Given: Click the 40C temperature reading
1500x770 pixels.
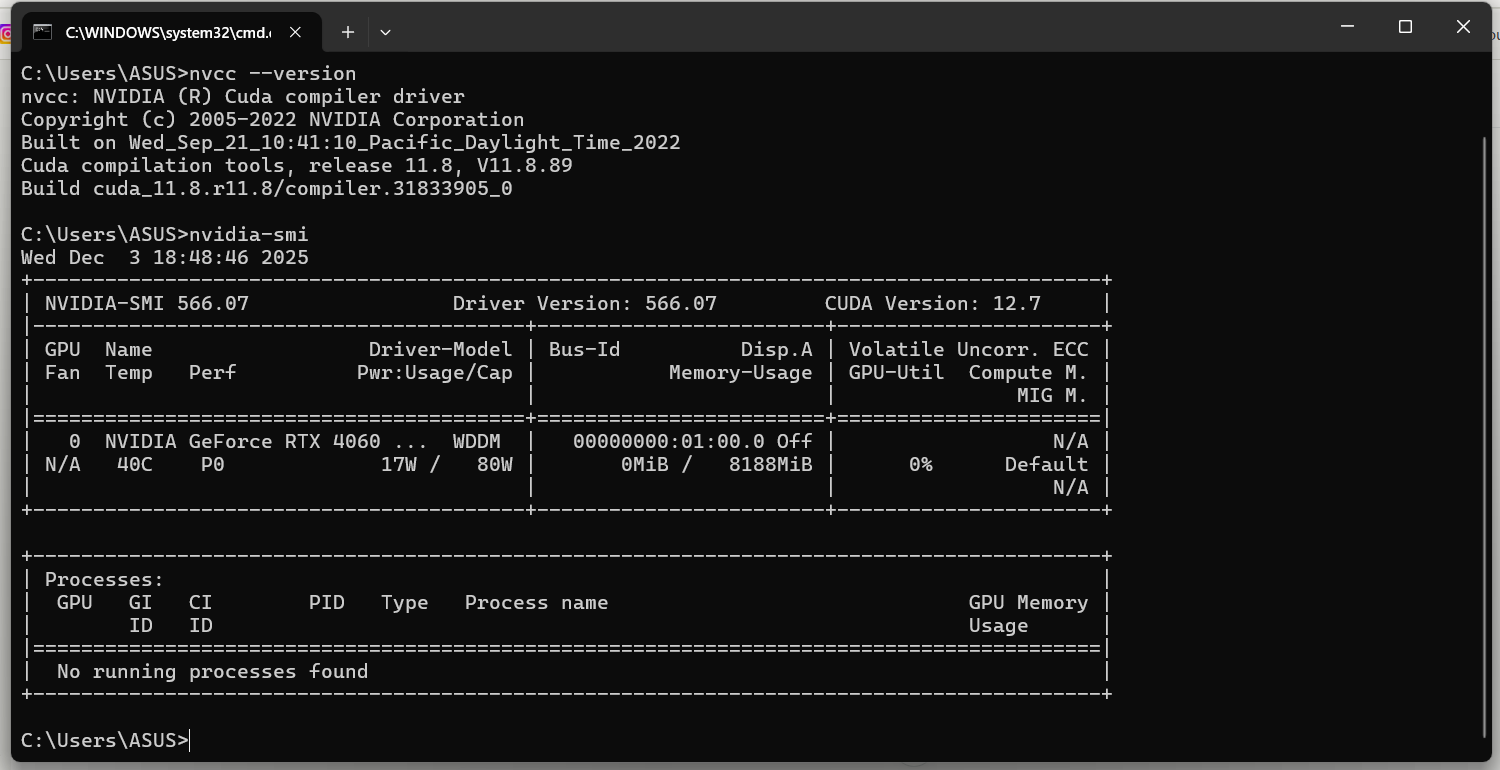Looking at the screenshot, I should click(134, 464).
